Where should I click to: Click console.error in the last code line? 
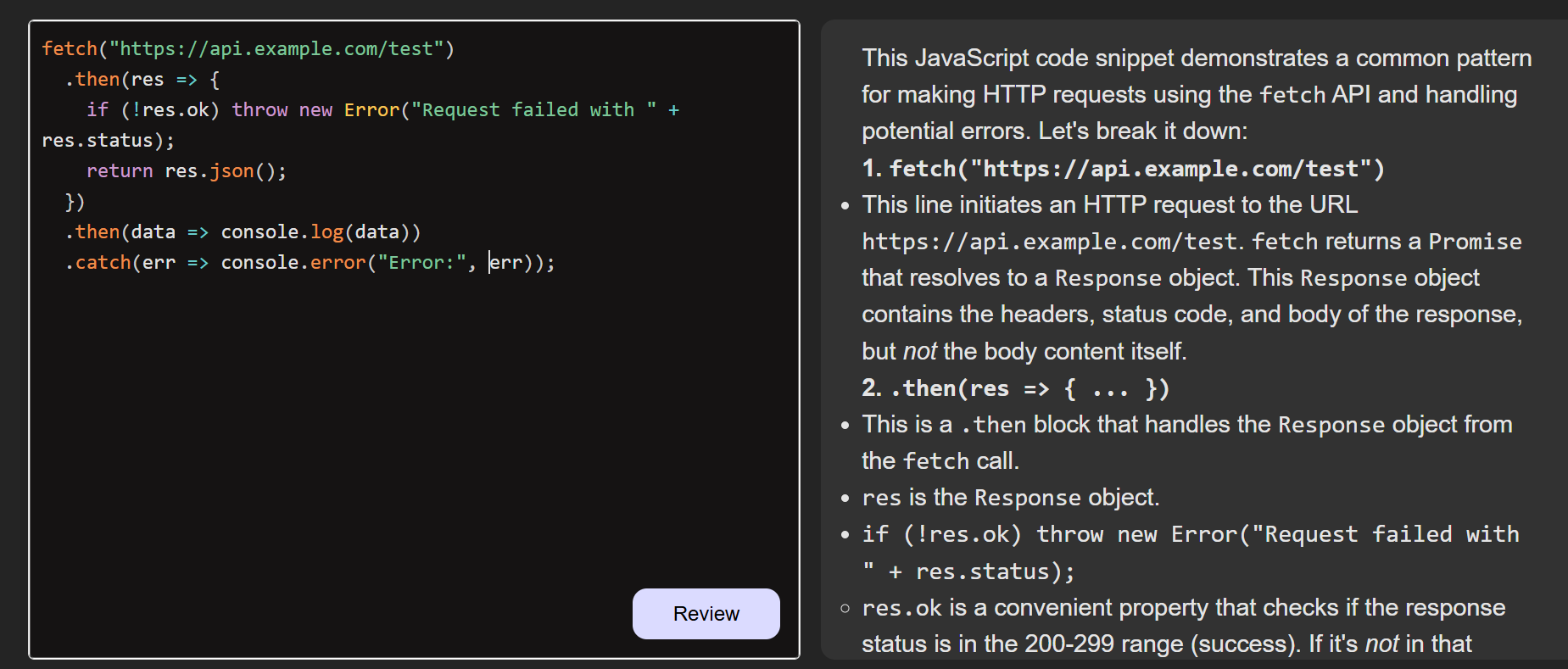point(293,263)
